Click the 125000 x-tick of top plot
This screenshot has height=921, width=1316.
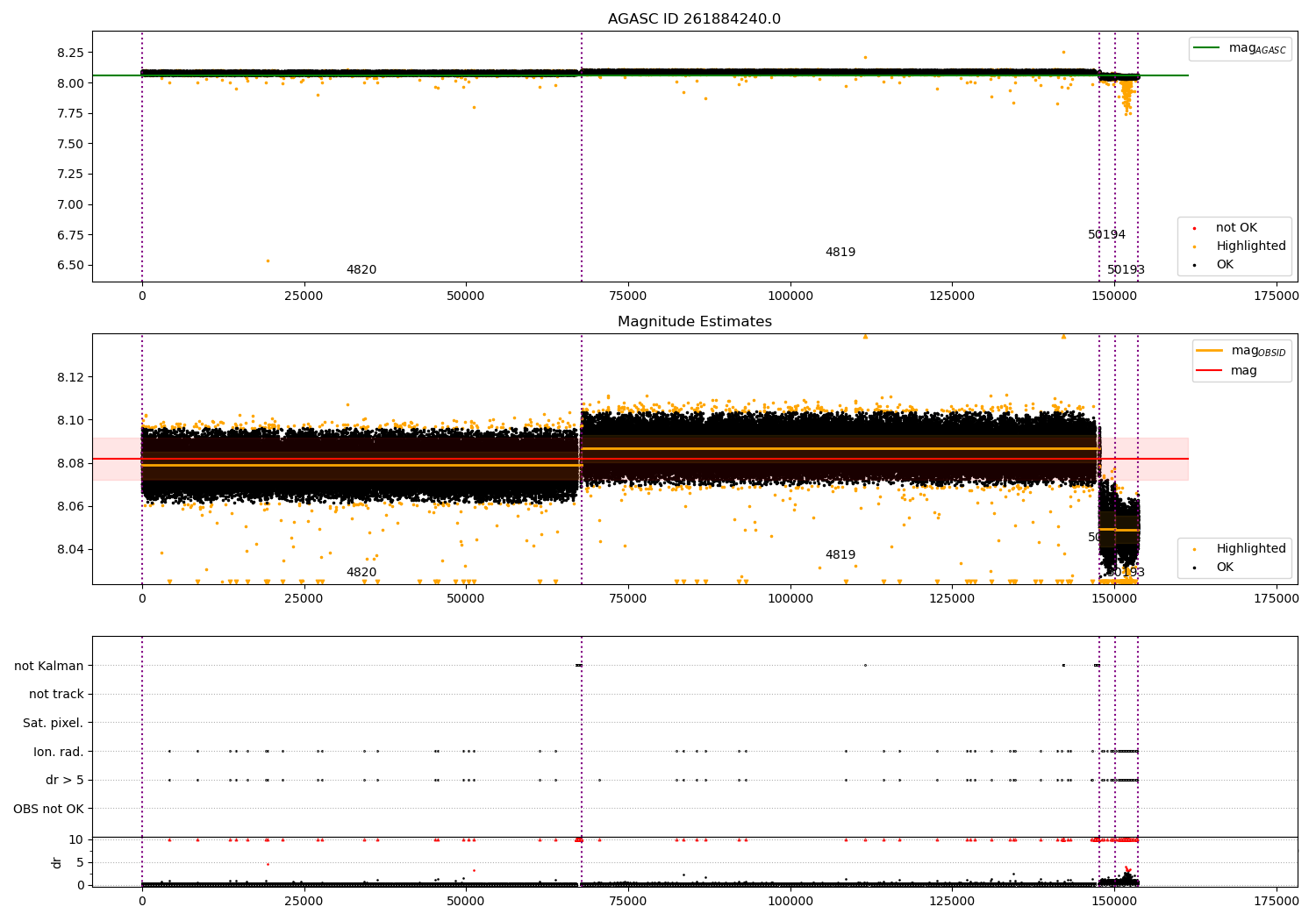pos(952,296)
